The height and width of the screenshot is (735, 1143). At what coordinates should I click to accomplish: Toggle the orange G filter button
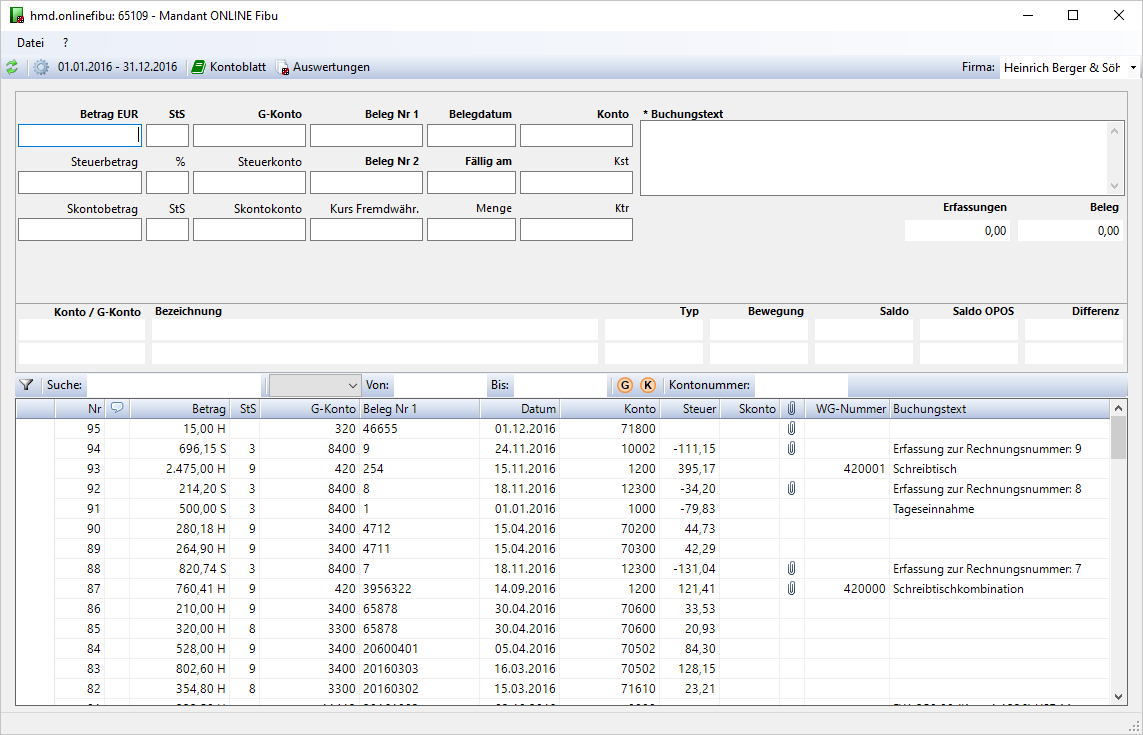click(625, 385)
